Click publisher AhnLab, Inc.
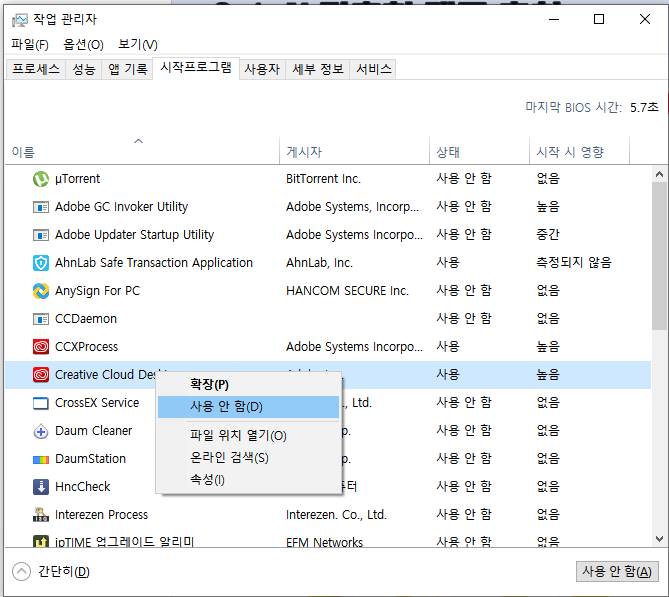The height and width of the screenshot is (597, 669). click(319, 263)
